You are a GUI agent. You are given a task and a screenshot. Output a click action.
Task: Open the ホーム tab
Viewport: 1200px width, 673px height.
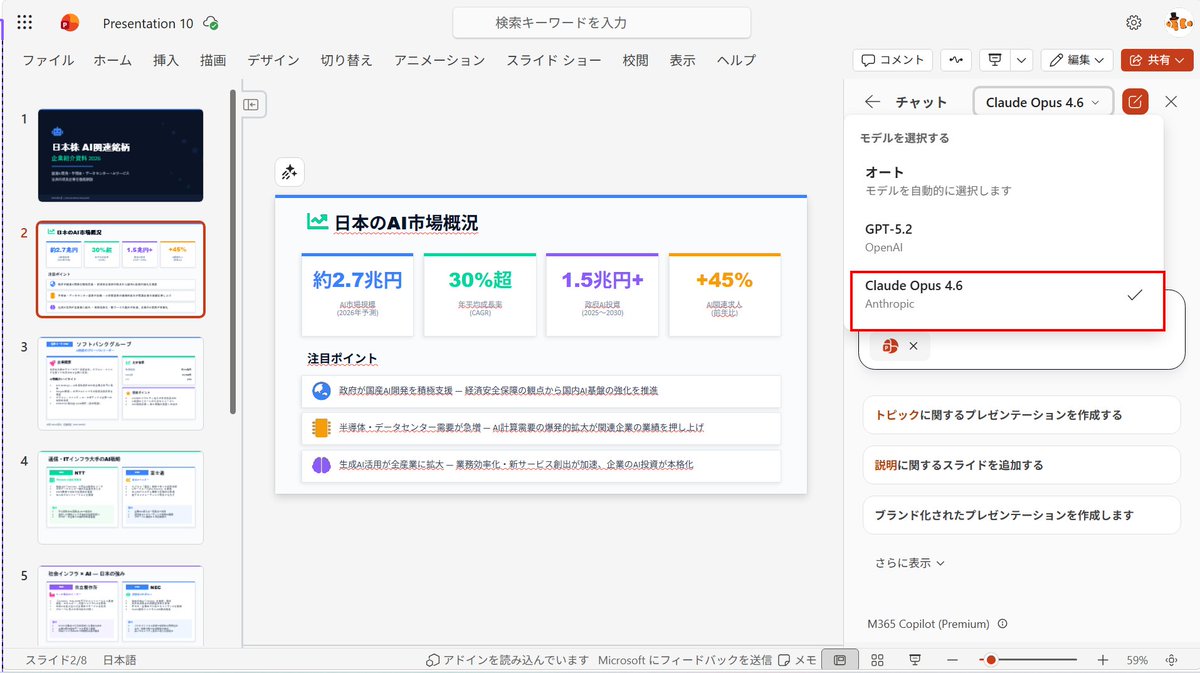pyautogui.click(x=113, y=60)
